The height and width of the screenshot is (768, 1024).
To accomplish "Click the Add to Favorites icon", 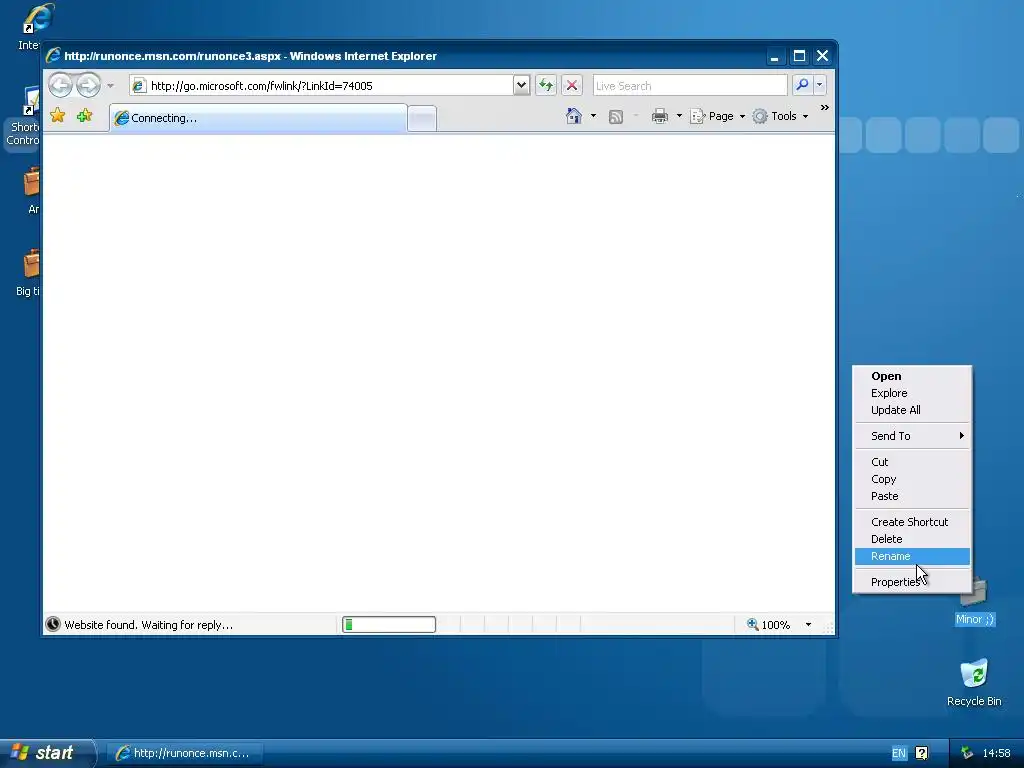I will point(84,116).
